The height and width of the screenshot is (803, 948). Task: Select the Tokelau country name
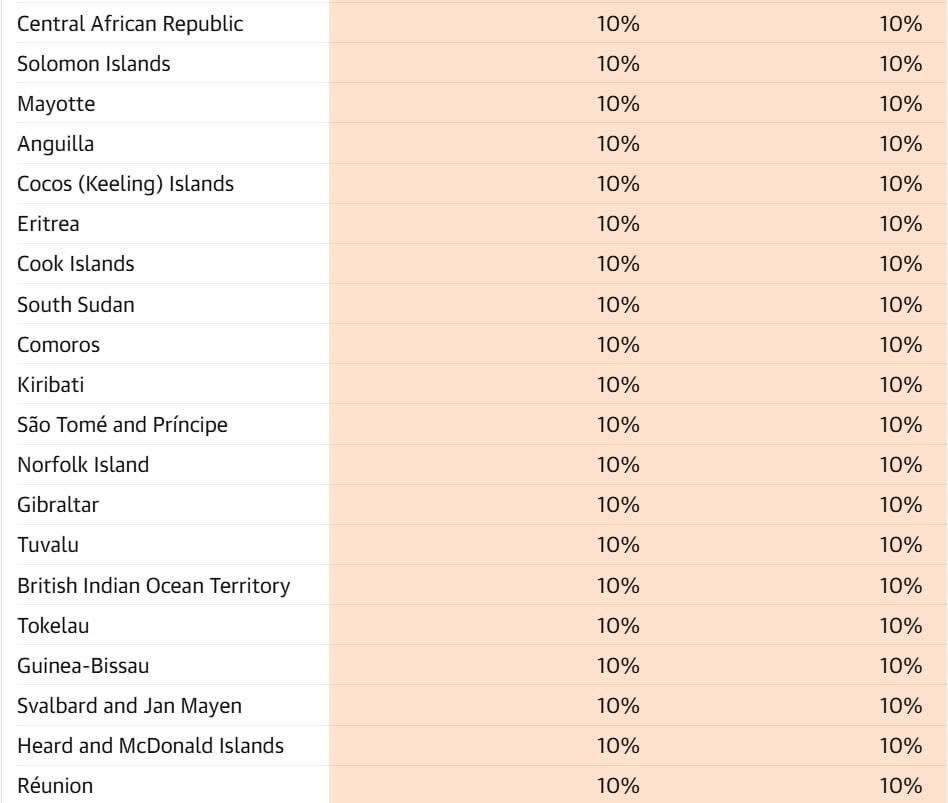pyautogui.click(x=52, y=626)
